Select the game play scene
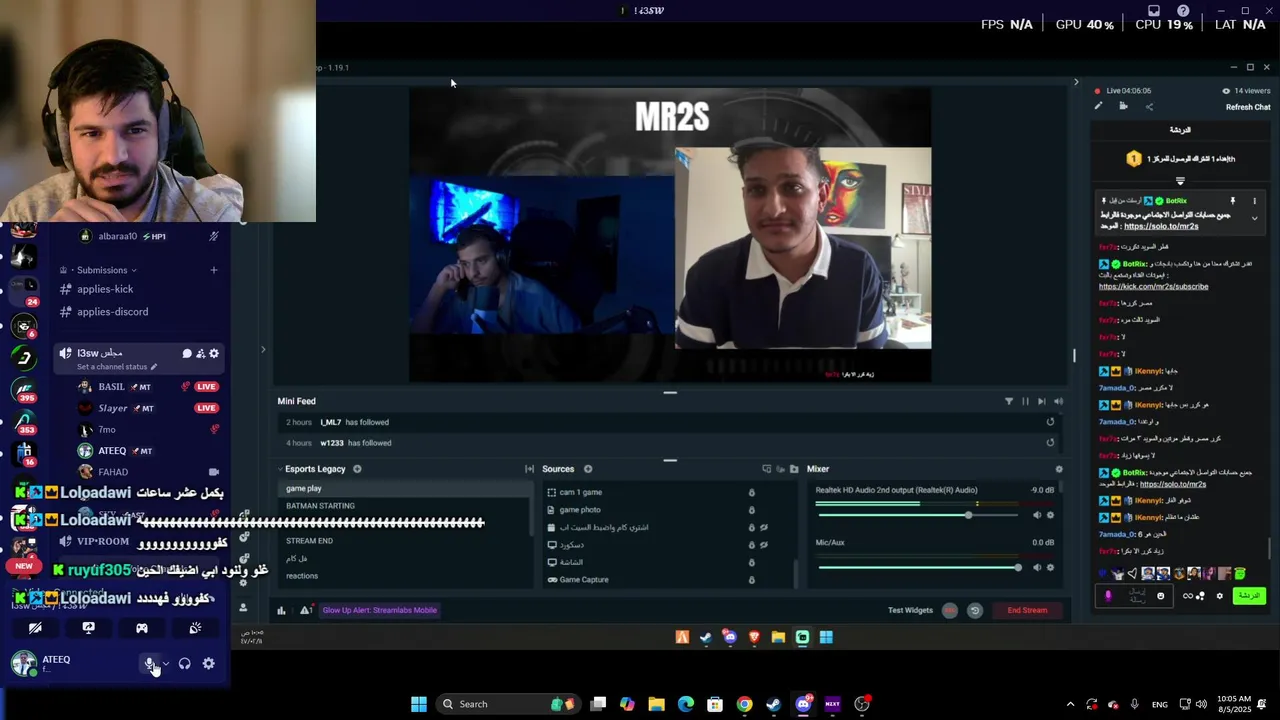The image size is (1280, 720). (404, 488)
